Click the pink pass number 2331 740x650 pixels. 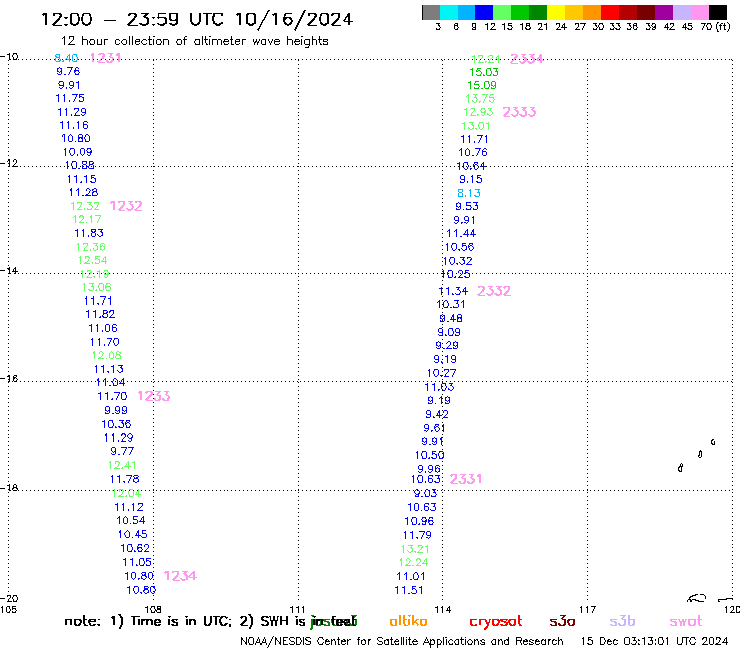tap(466, 479)
